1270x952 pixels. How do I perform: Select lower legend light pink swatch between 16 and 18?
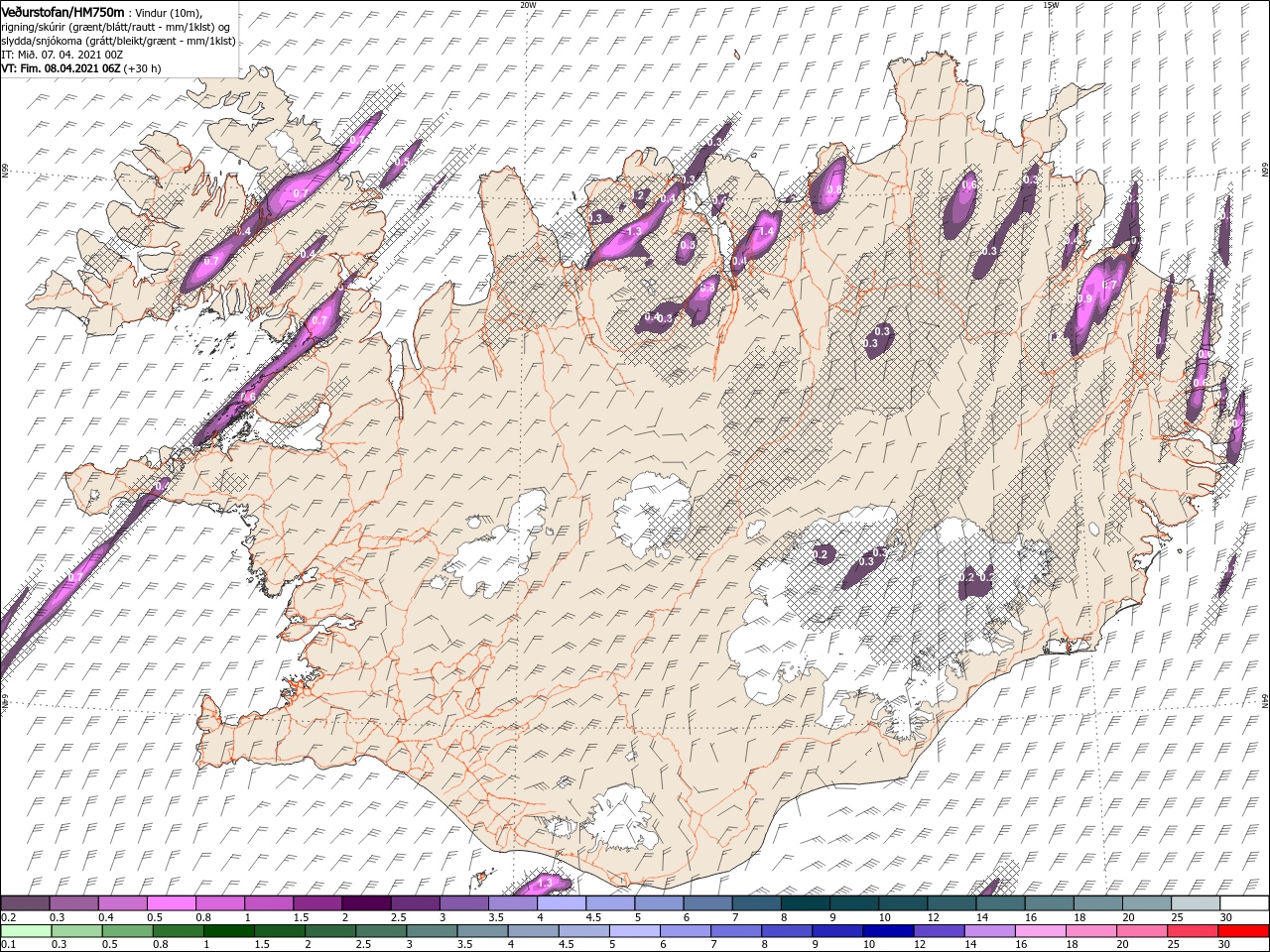[1043, 931]
